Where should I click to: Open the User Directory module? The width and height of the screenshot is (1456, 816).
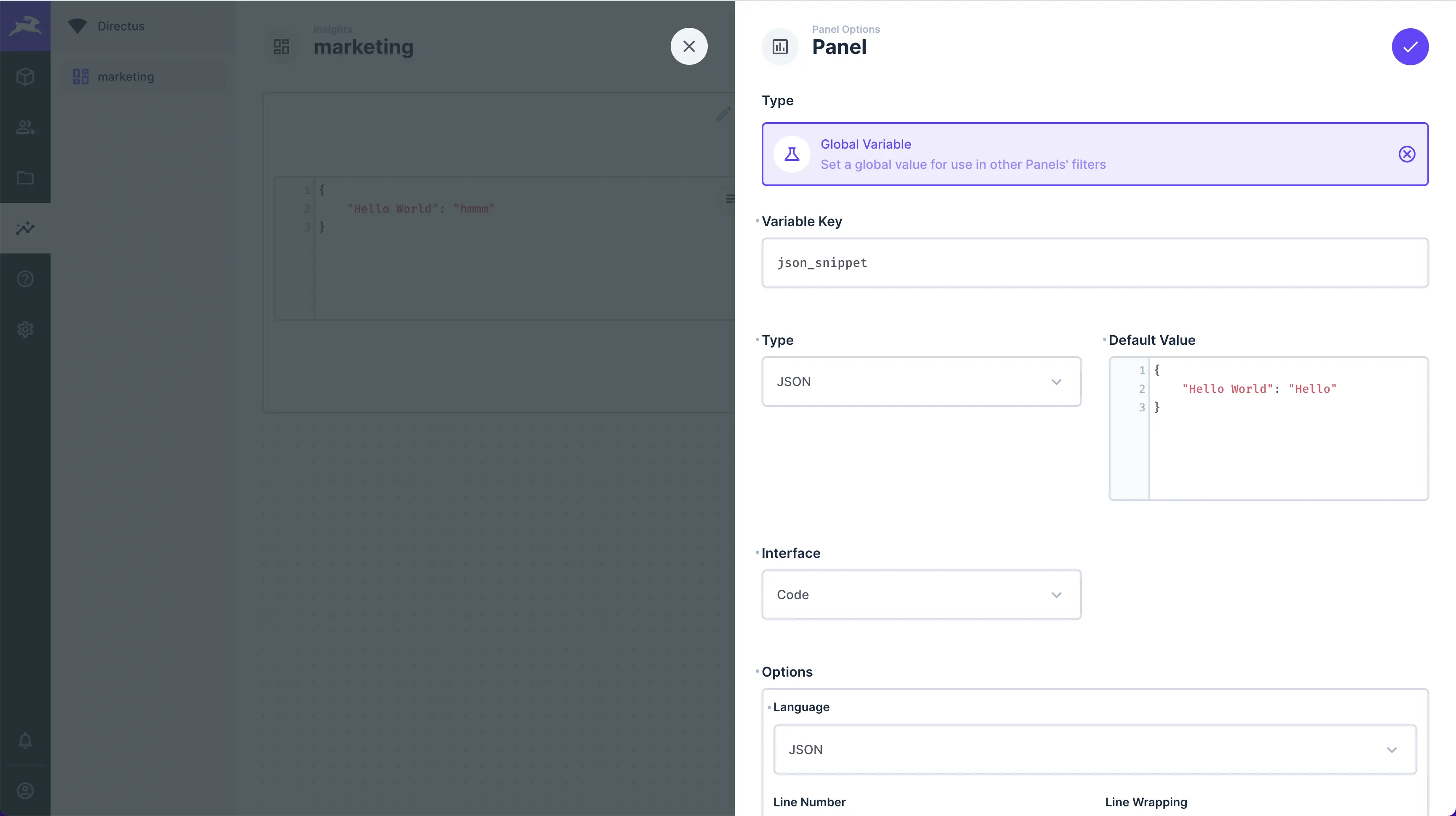[25, 127]
